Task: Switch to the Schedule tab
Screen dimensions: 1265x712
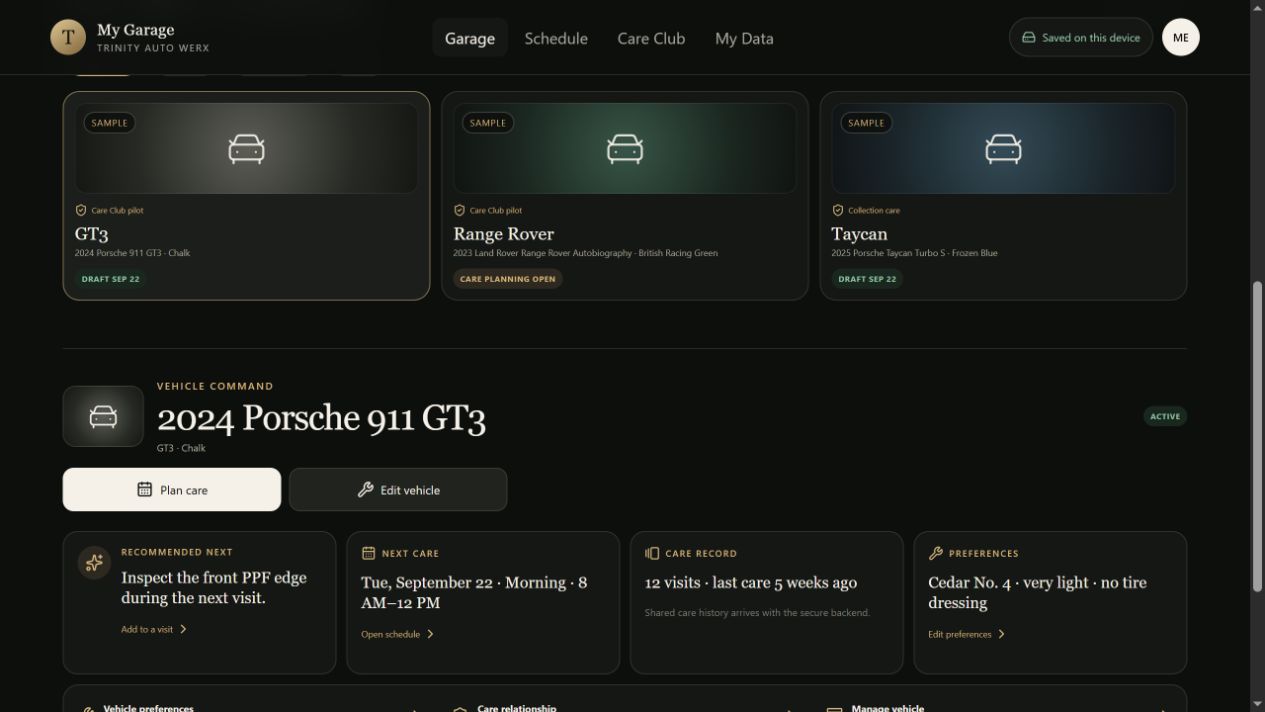Action: click(556, 38)
